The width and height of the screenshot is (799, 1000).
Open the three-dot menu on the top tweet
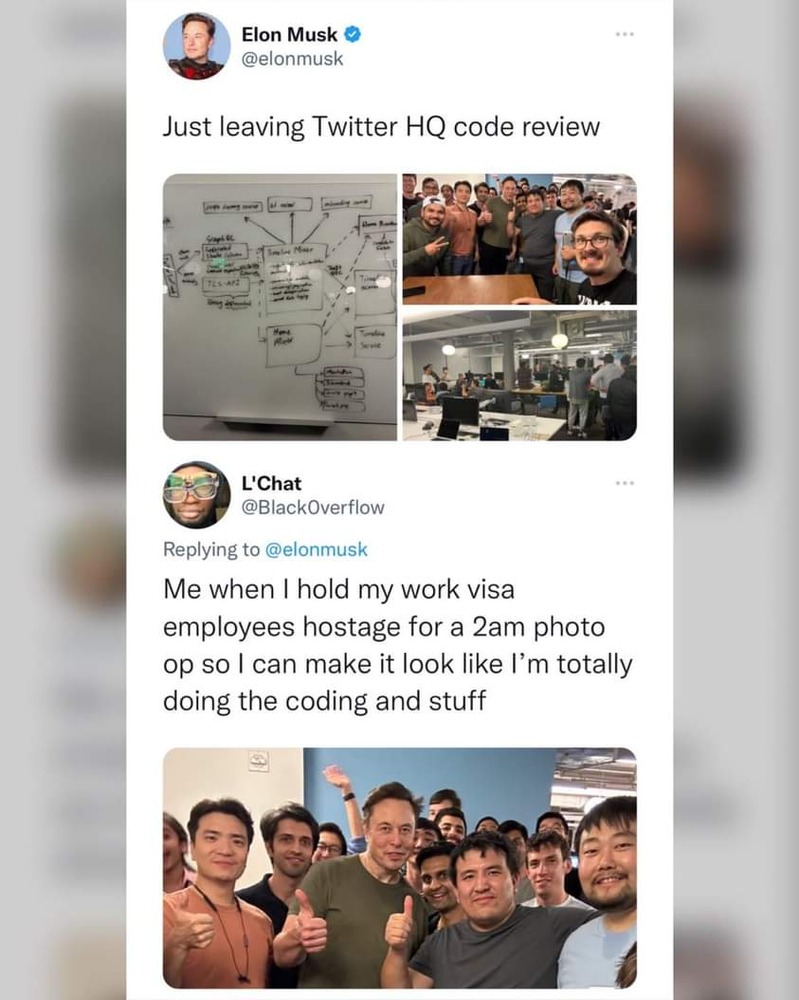625,34
